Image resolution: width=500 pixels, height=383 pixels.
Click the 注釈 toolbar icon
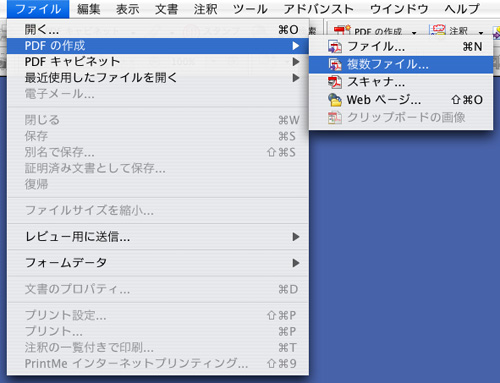point(438,30)
